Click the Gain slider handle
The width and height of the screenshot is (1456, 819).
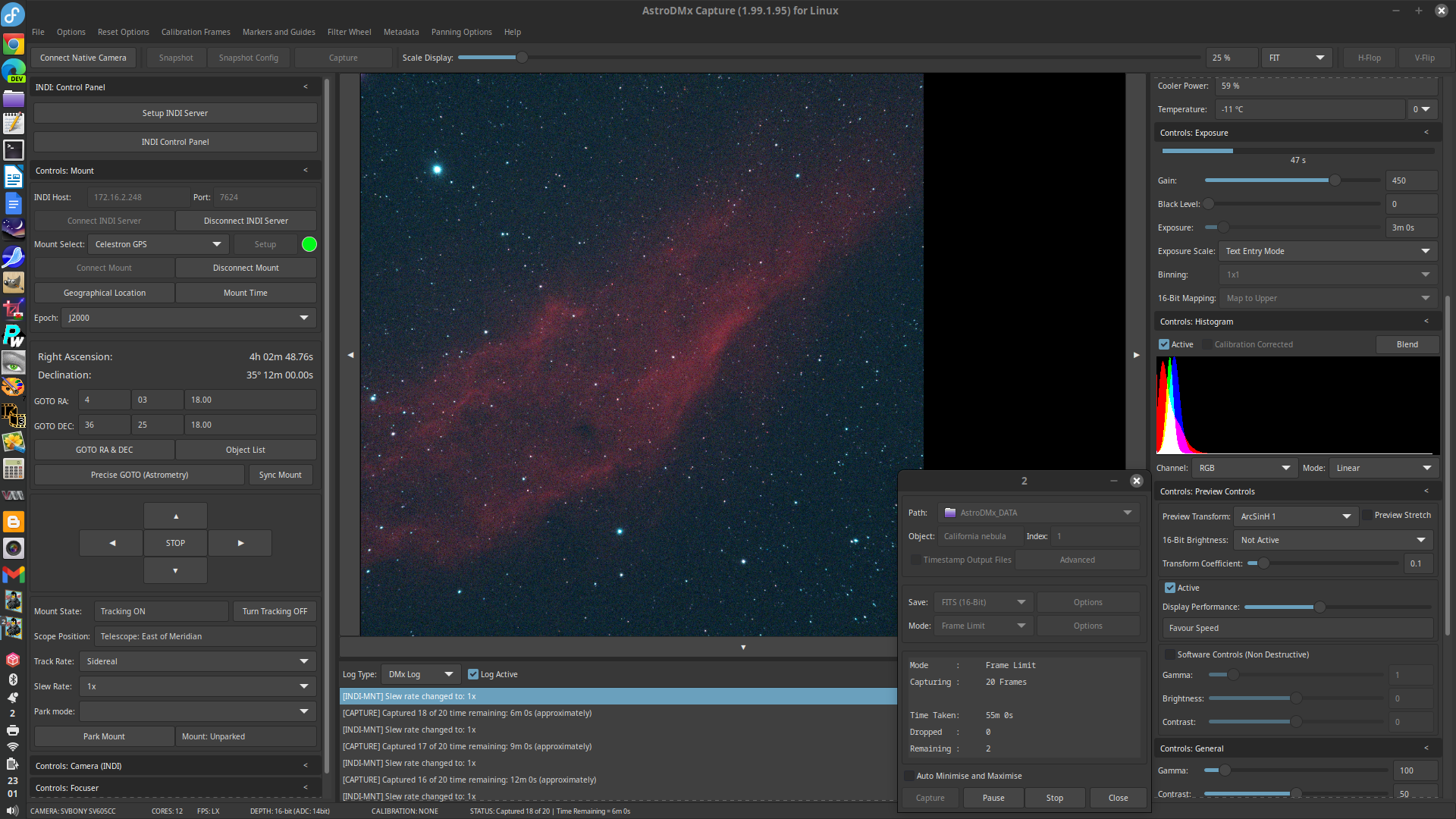[1335, 180]
